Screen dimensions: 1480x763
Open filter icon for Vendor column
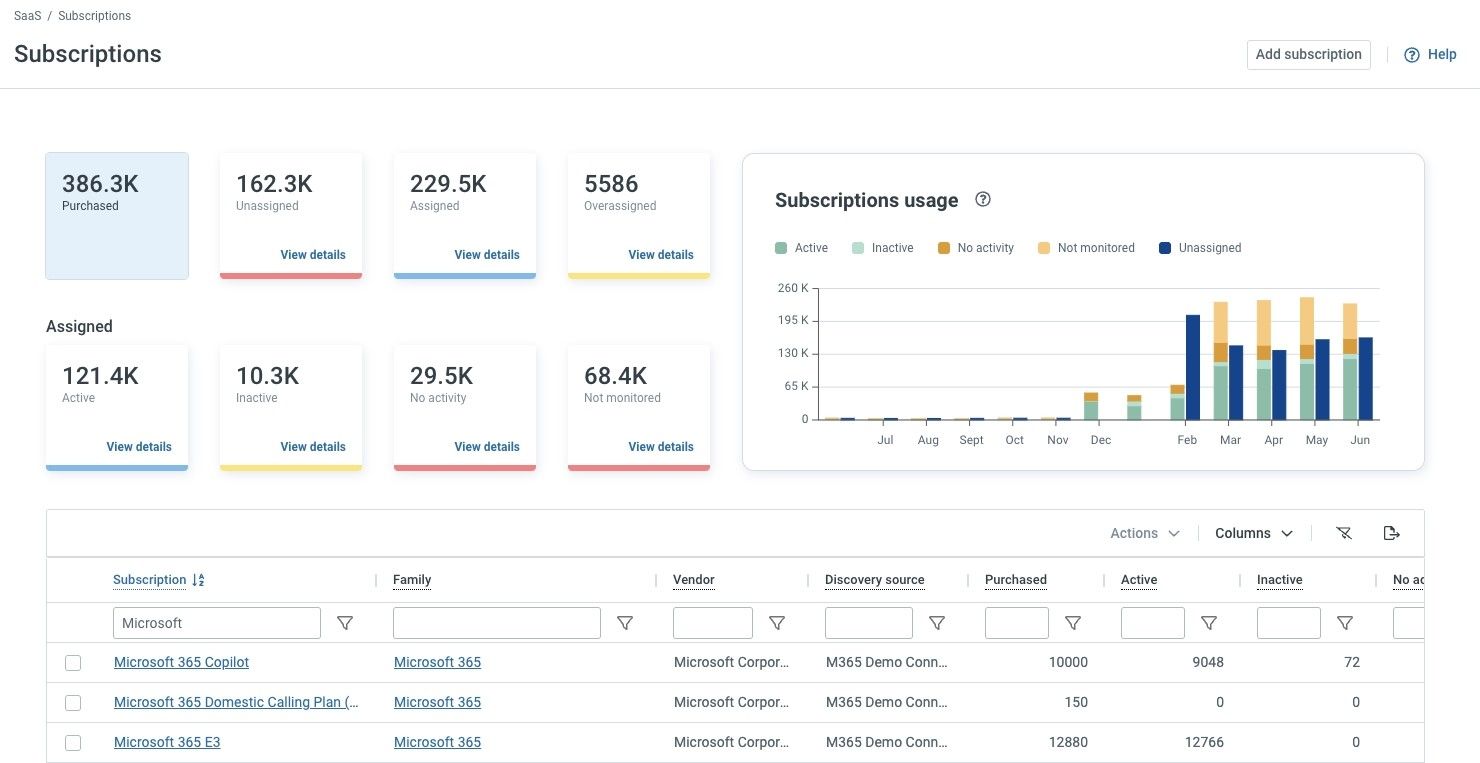tap(777, 623)
